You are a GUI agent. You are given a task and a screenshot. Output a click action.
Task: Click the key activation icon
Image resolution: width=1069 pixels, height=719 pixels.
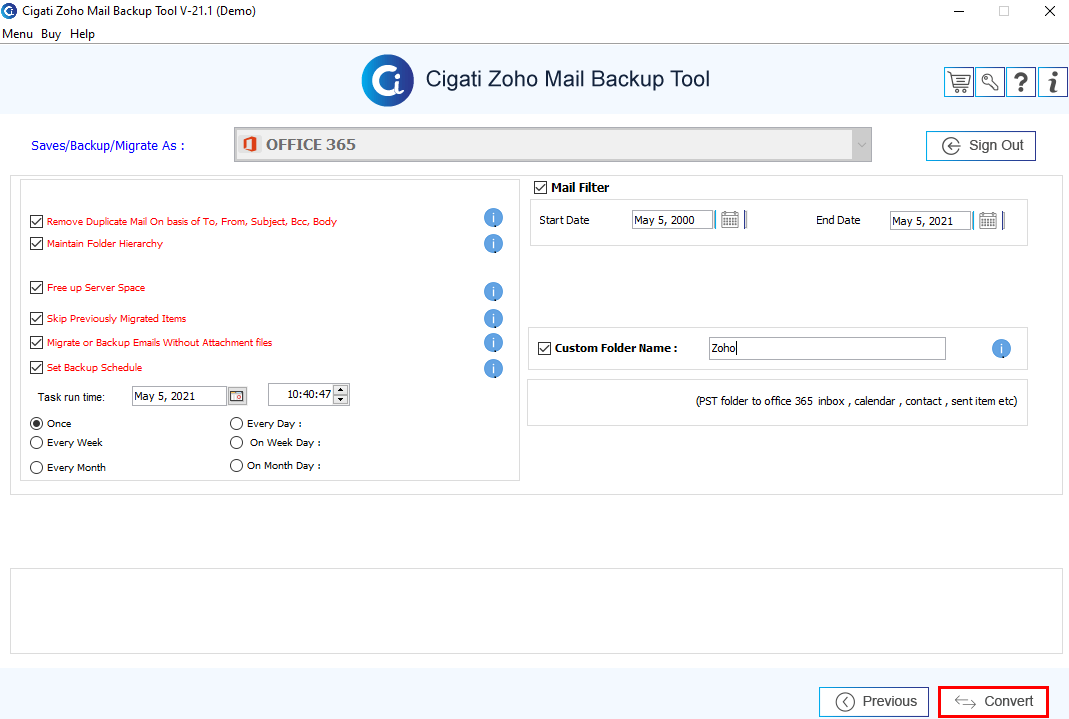tap(990, 82)
